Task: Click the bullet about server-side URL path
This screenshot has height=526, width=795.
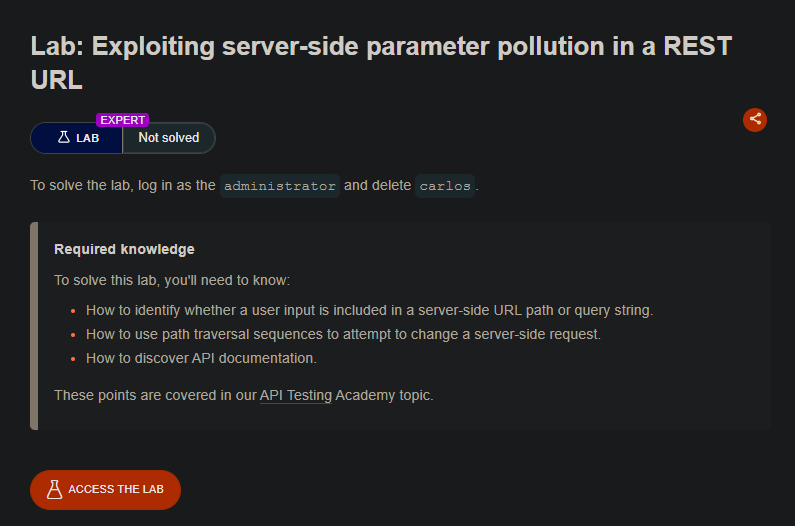Action: click(369, 310)
